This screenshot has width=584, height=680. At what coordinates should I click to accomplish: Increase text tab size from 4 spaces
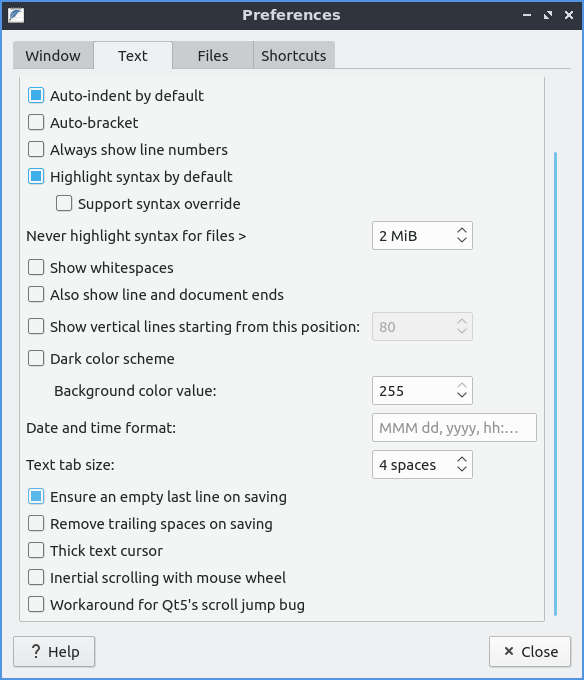point(462,459)
